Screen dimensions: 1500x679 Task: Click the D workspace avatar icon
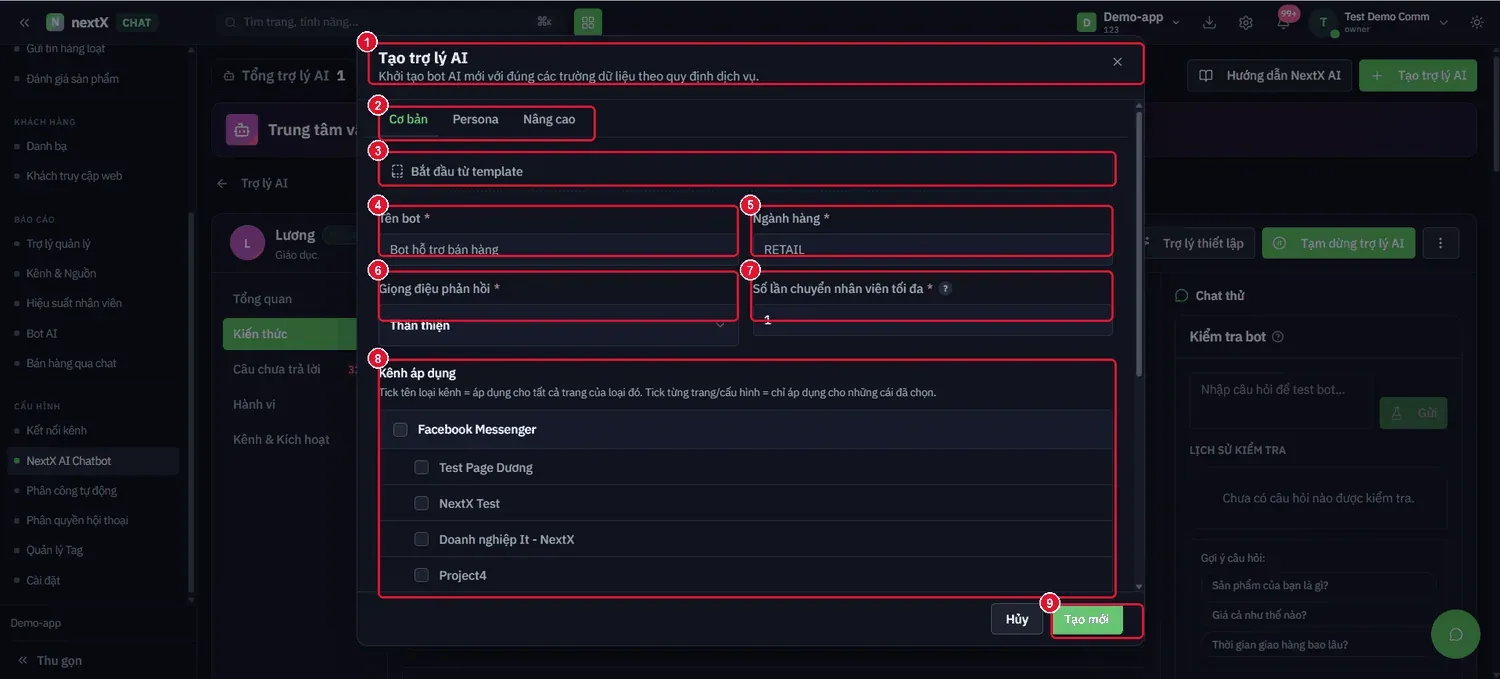click(x=1086, y=22)
